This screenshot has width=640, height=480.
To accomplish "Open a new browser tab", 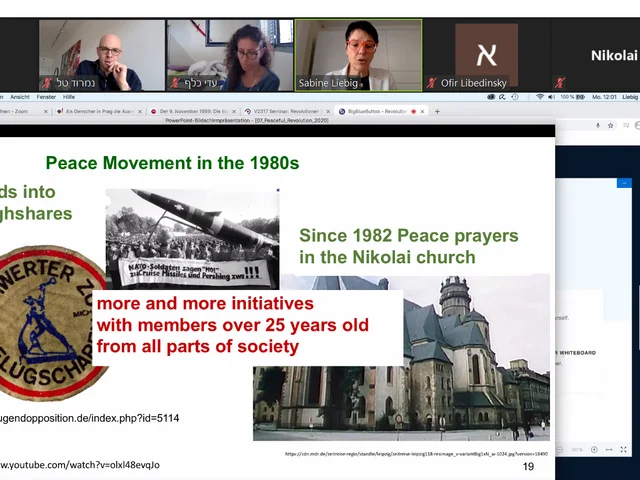I will click(437, 111).
